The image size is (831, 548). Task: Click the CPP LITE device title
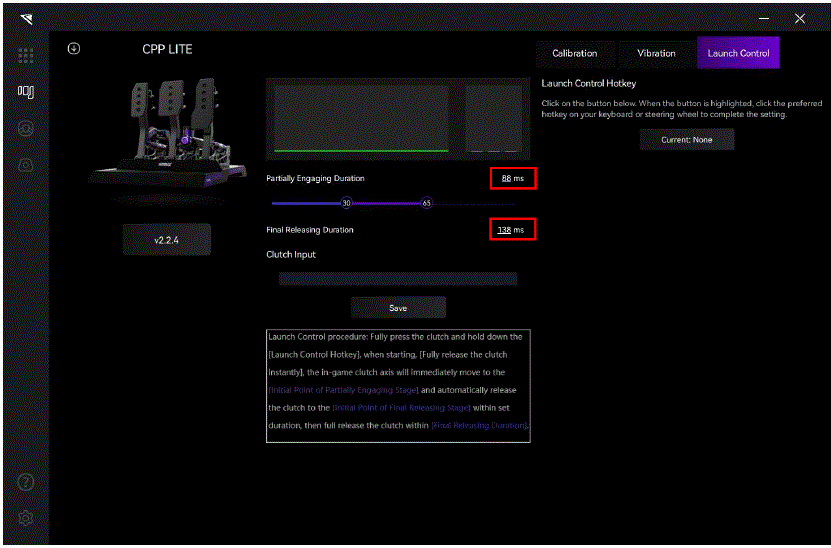[167, 49]
